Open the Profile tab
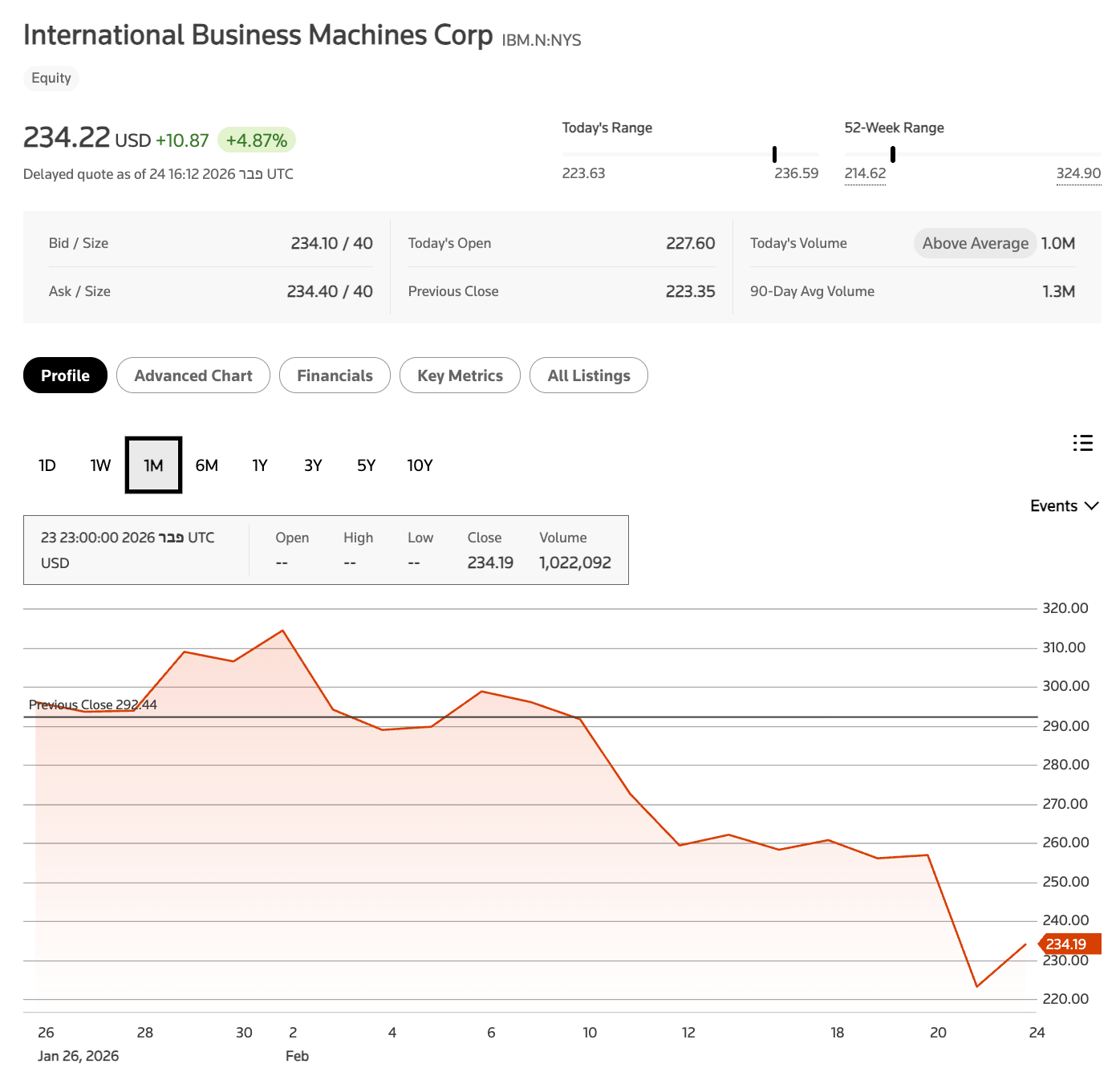The height and width of the screenshot is (1072, 1120). tap(65, 376)
